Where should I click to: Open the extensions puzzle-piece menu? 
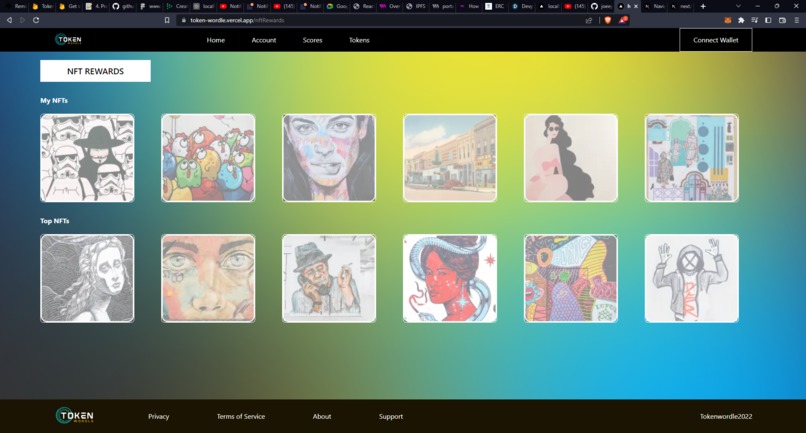(741, 20)
